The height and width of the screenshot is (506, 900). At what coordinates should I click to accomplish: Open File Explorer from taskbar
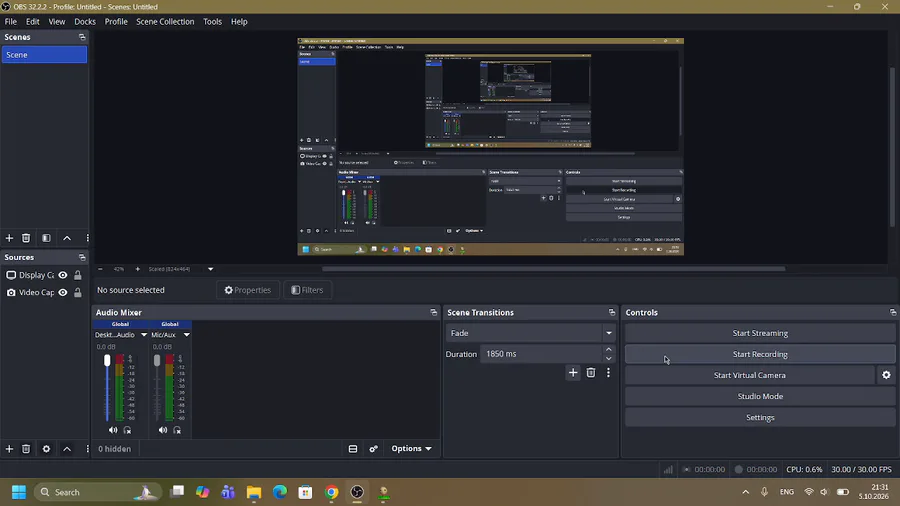pyautogui.click(x=254, y=492)
